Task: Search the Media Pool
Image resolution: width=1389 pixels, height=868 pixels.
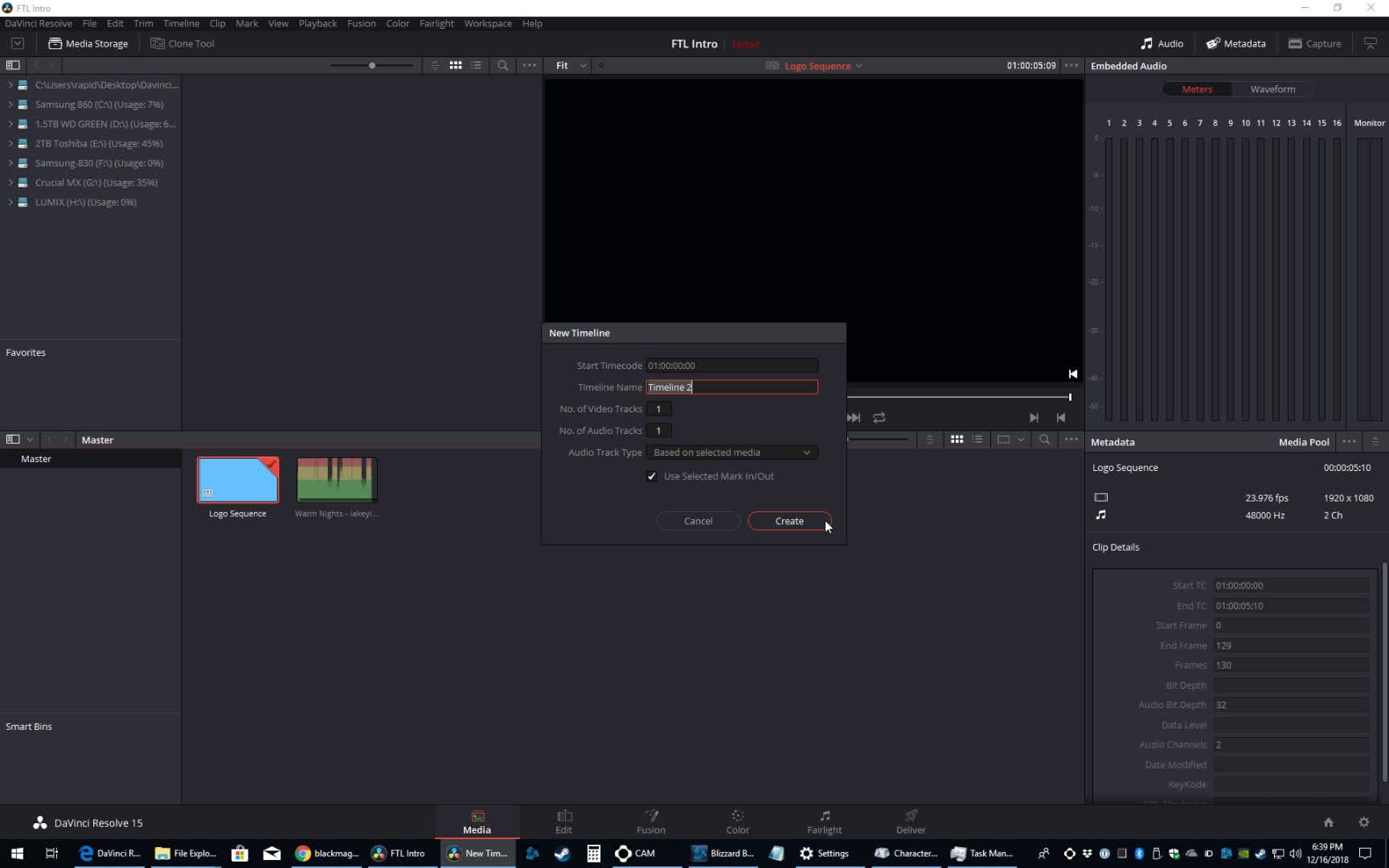Action: pyautogui.click(x=1044, y=440)
